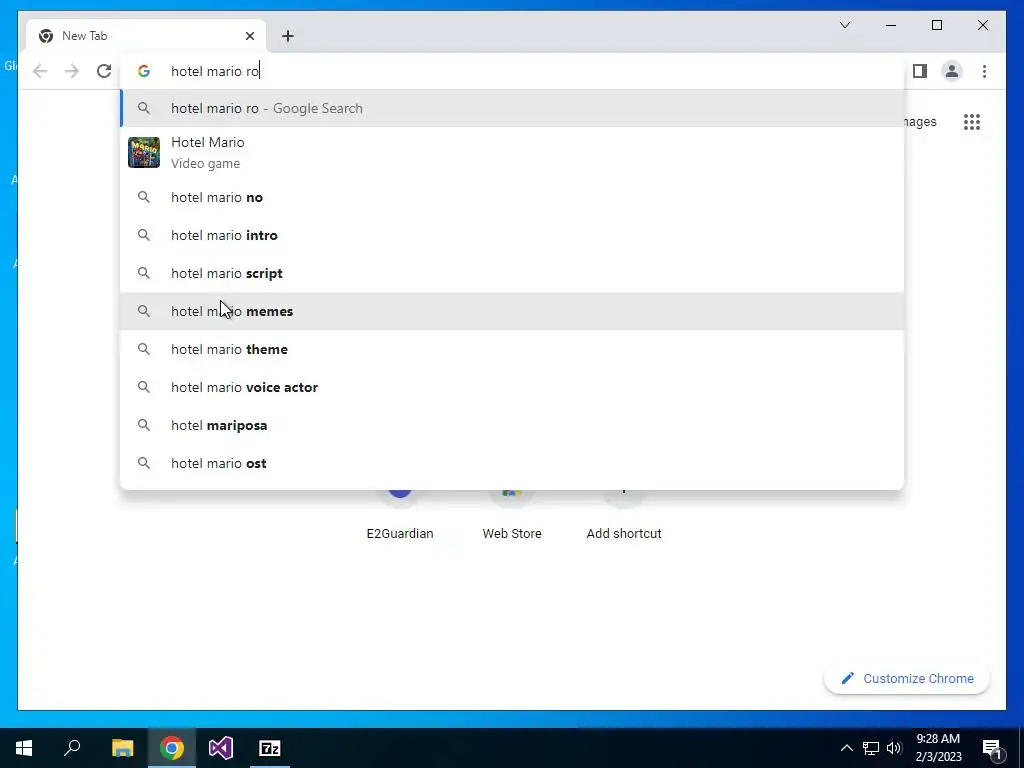The image size is (1024, 768).
Task: Choose 'hotel mario voice actor' suggestion
Action: (x=513, y=387)
